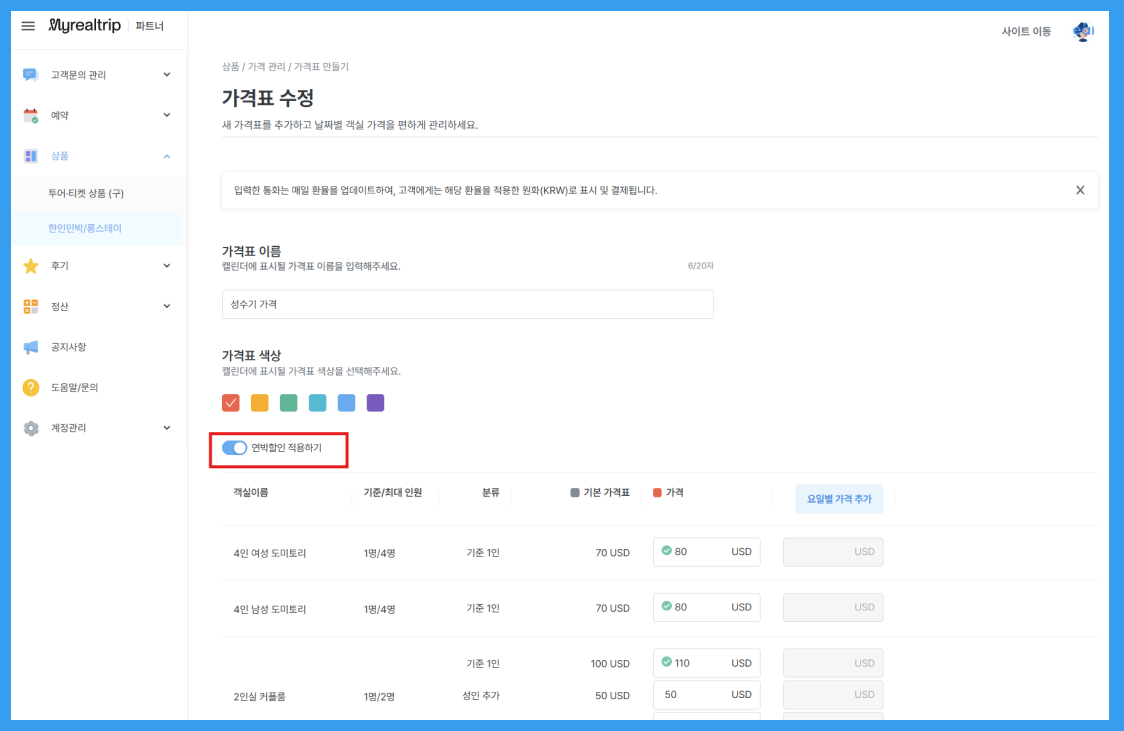This screenshot has width=1124, height=731.
Task: Open the hamburger navigation menu
Action: click(x=28, y=27)
